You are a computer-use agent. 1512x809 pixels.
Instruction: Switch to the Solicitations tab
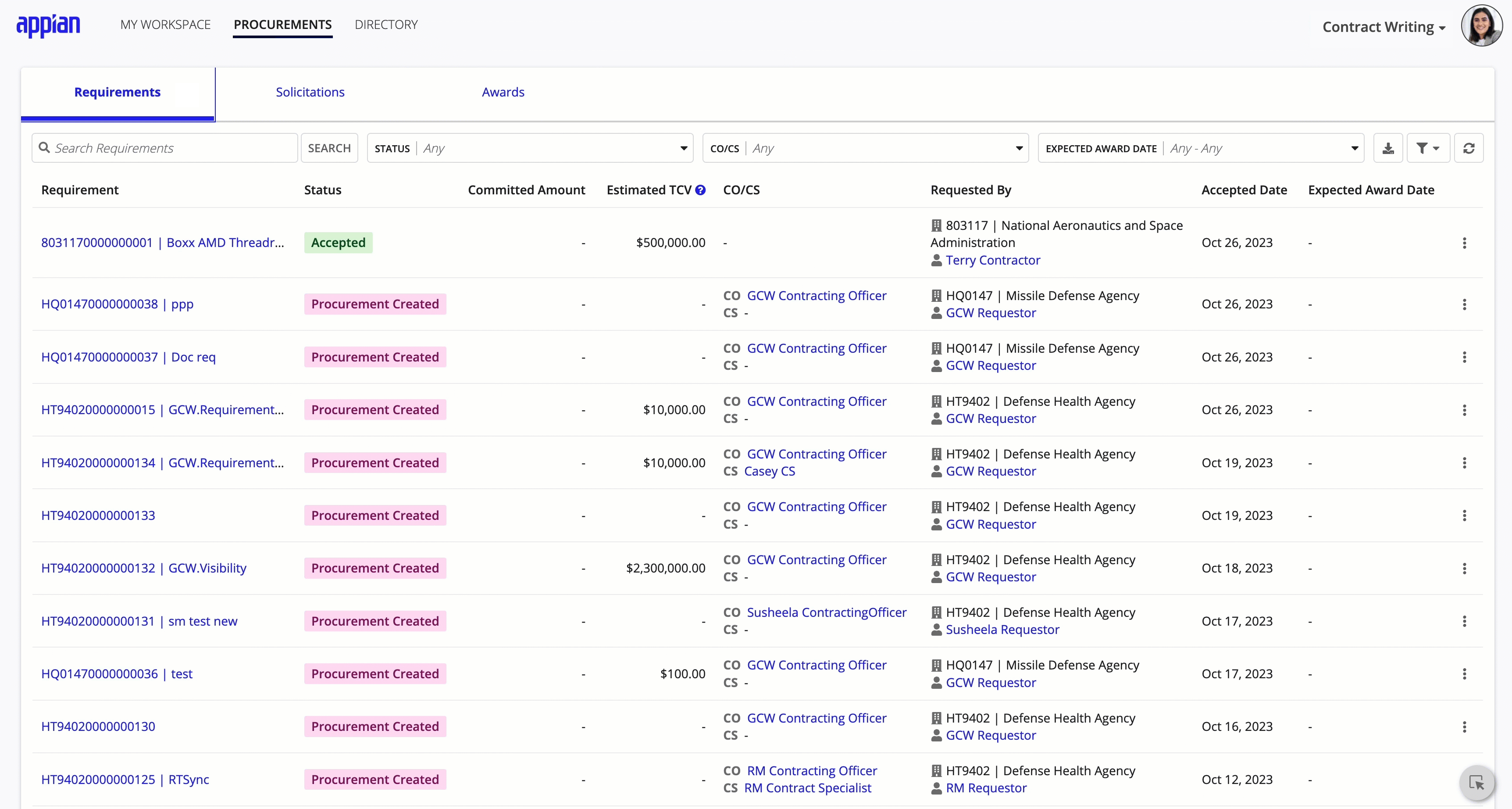point(310,91)
